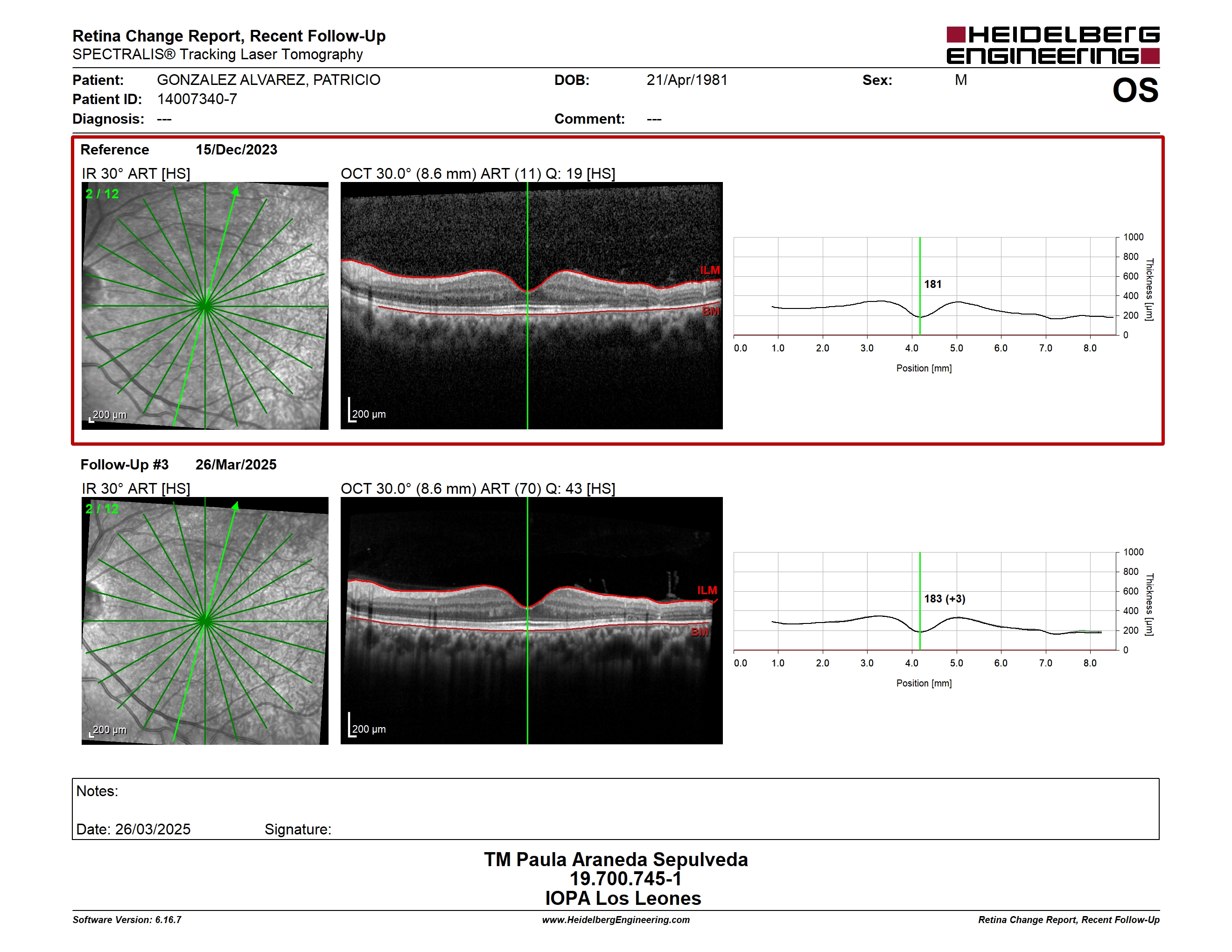Viewport: 1232px width, 952px height.
Task: Click the Follow-Up OCT header Q: 43
Action: point(564,489)
